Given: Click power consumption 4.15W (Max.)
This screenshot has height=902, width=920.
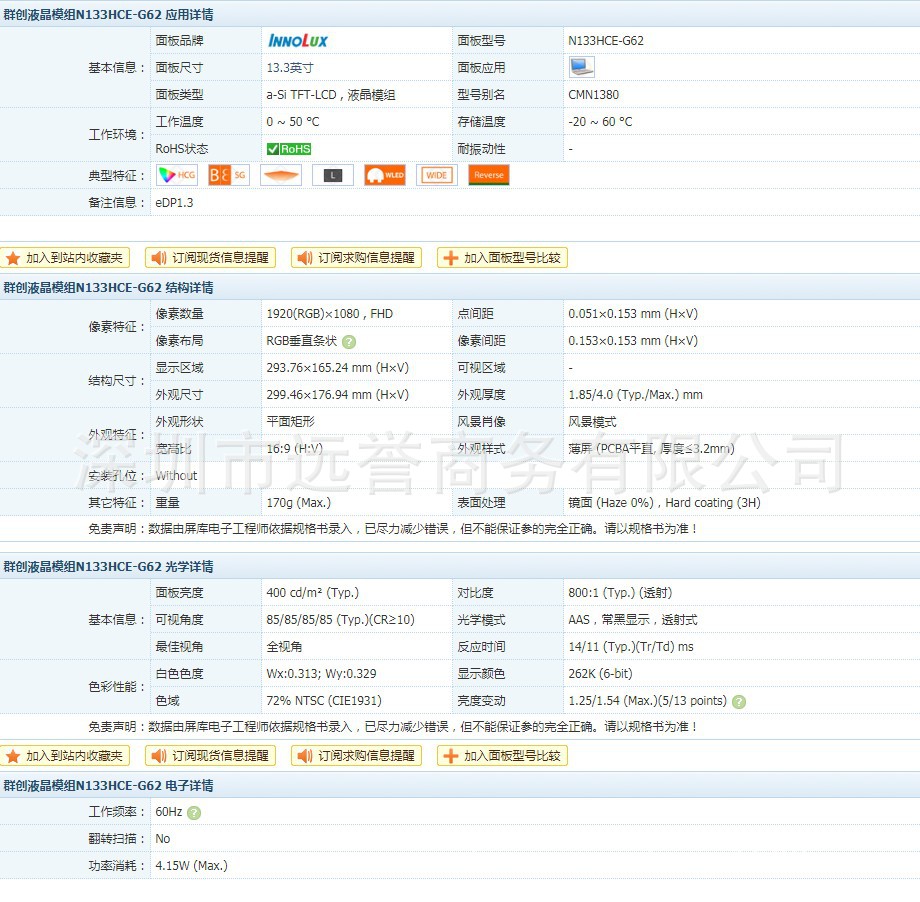Looking at the screenshot, I should [191, 866].
